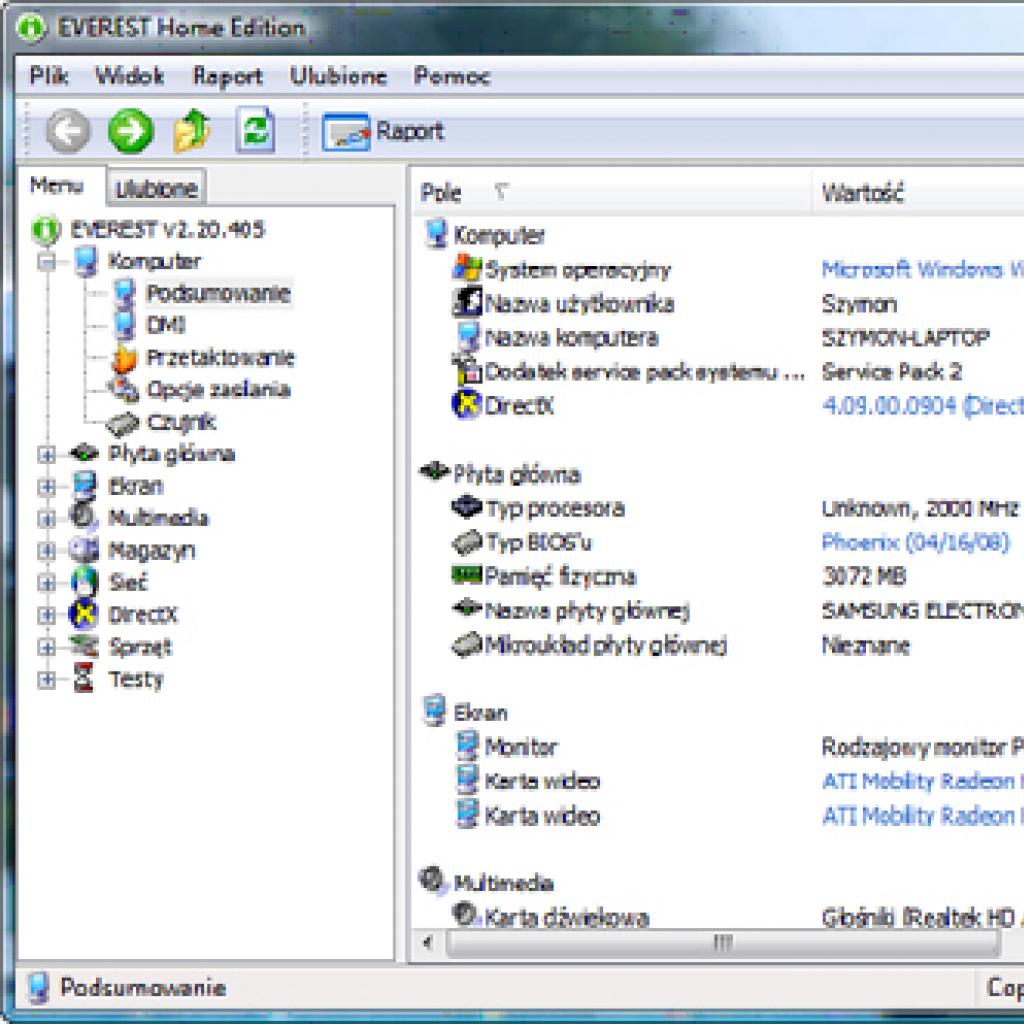Open the DirectX version 4.09.00.0904 link

pos(923,406)
